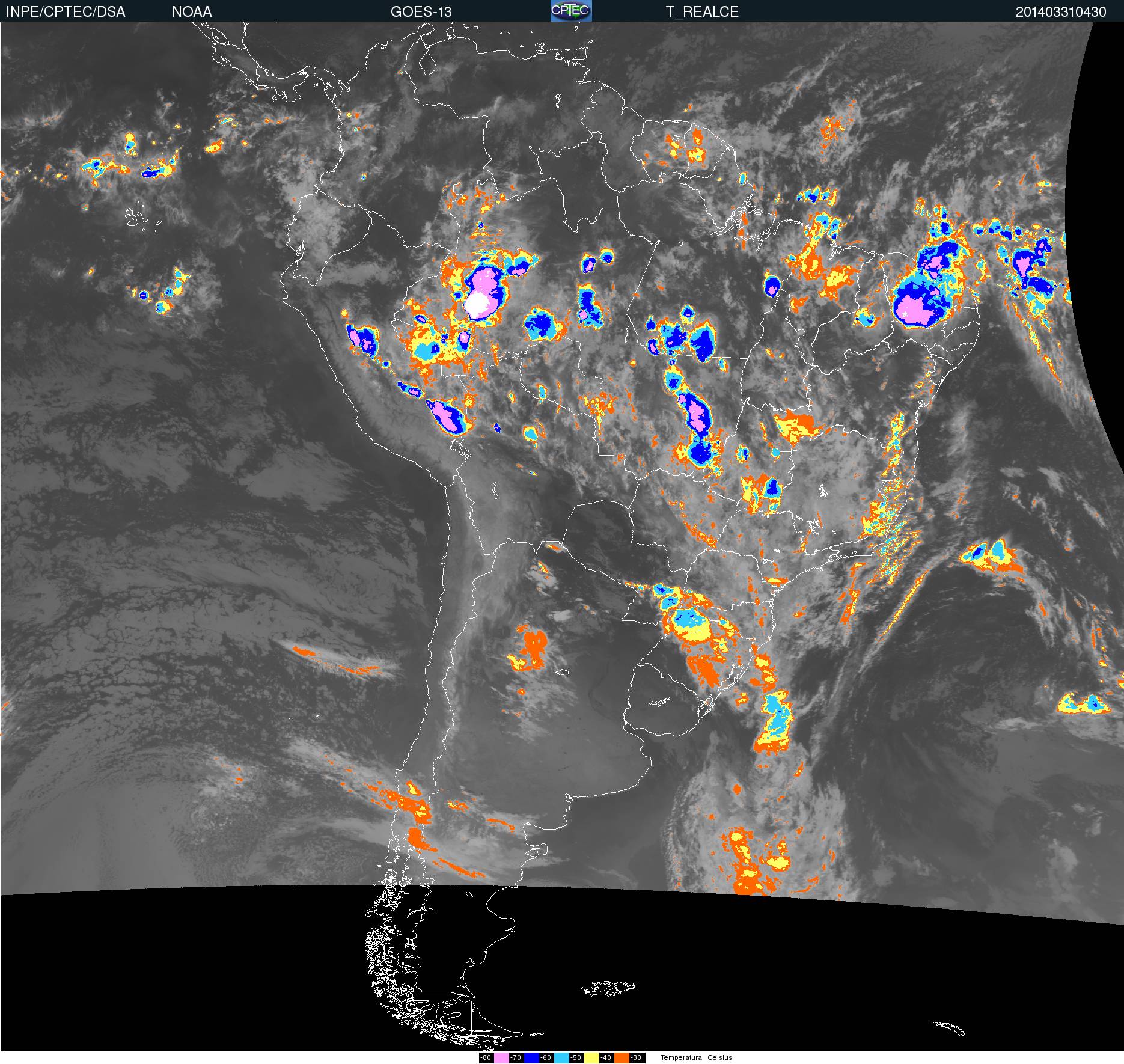This screenshot has width=1124, height=1064.
Task: Click the CPTEC logo in the header
Action: 571,11
